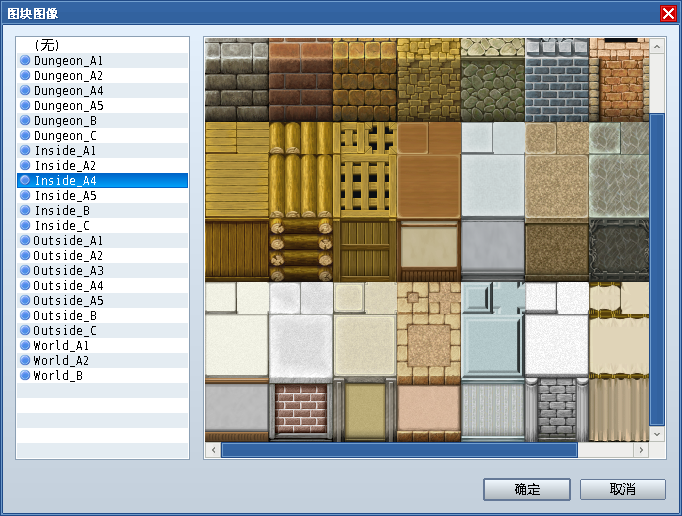Click the blue icon beside Inside_A1

pos(25,150)
